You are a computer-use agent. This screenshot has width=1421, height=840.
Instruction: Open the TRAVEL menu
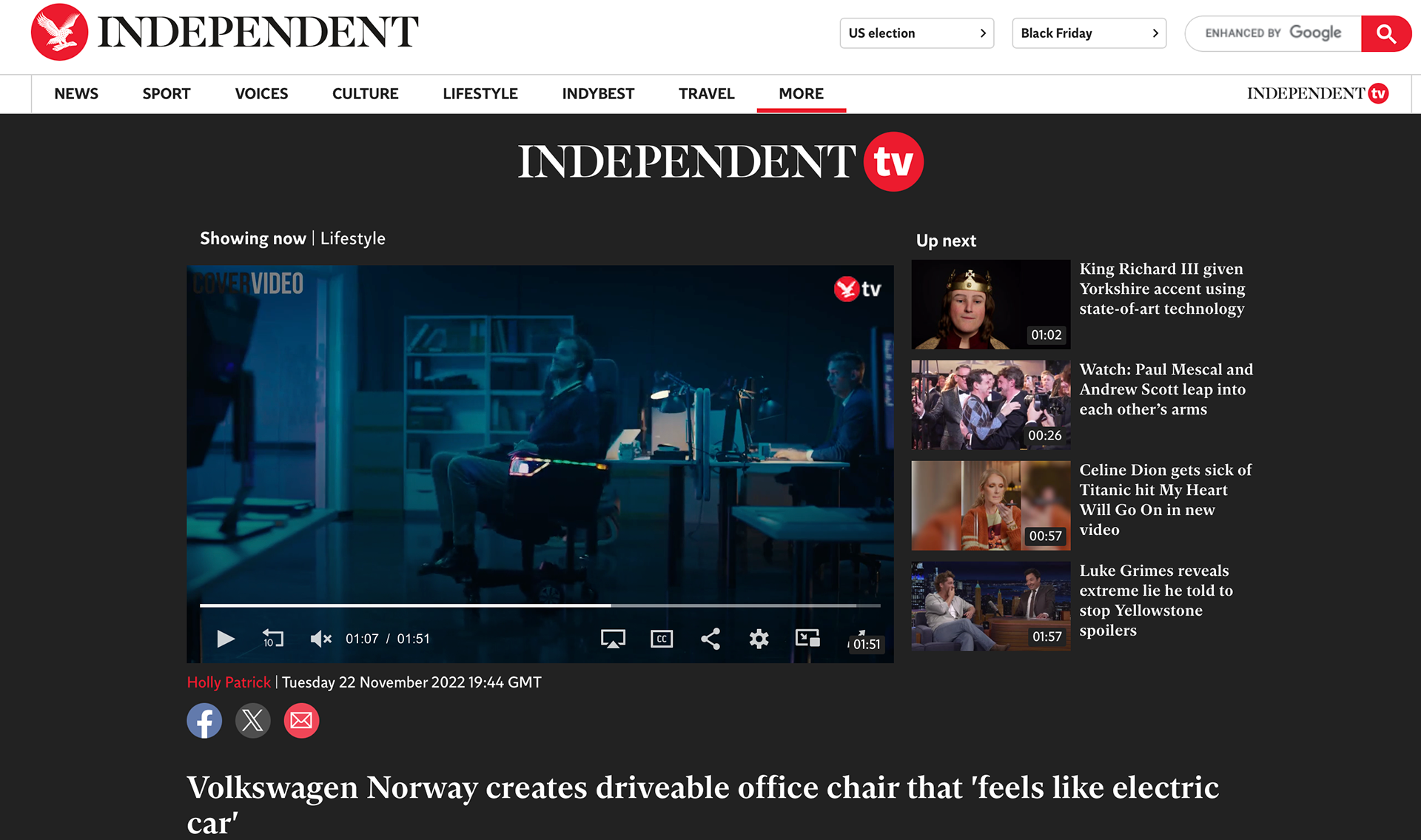pos(707,94)
